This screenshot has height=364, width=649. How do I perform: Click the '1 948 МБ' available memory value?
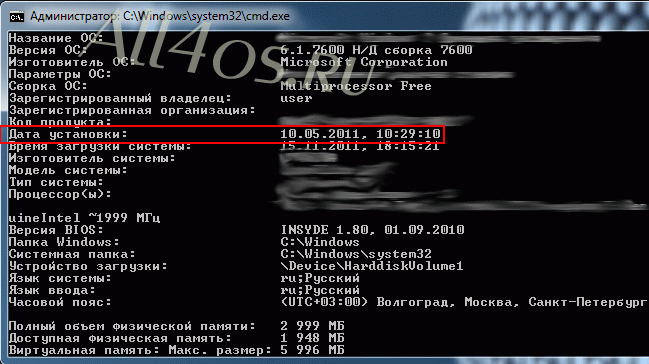pyautogui.click(x=312, y=338)
